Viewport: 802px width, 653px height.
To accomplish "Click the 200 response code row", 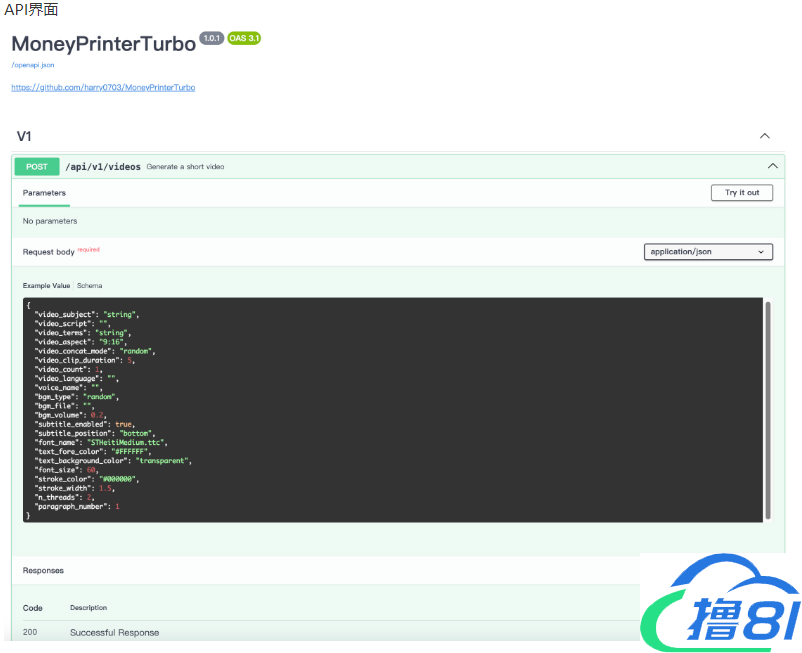I will [x=31, y=632].
